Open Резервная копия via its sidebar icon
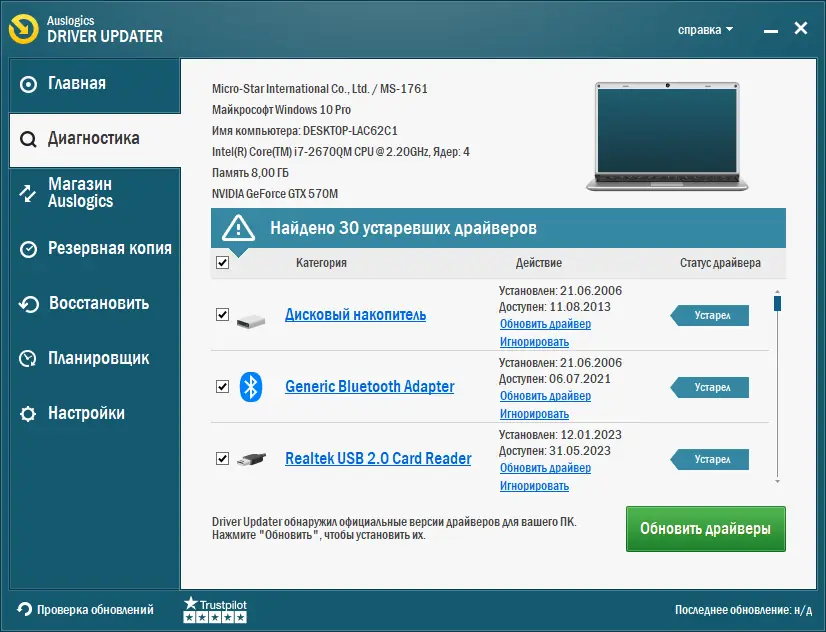 [x=27, y=248]
